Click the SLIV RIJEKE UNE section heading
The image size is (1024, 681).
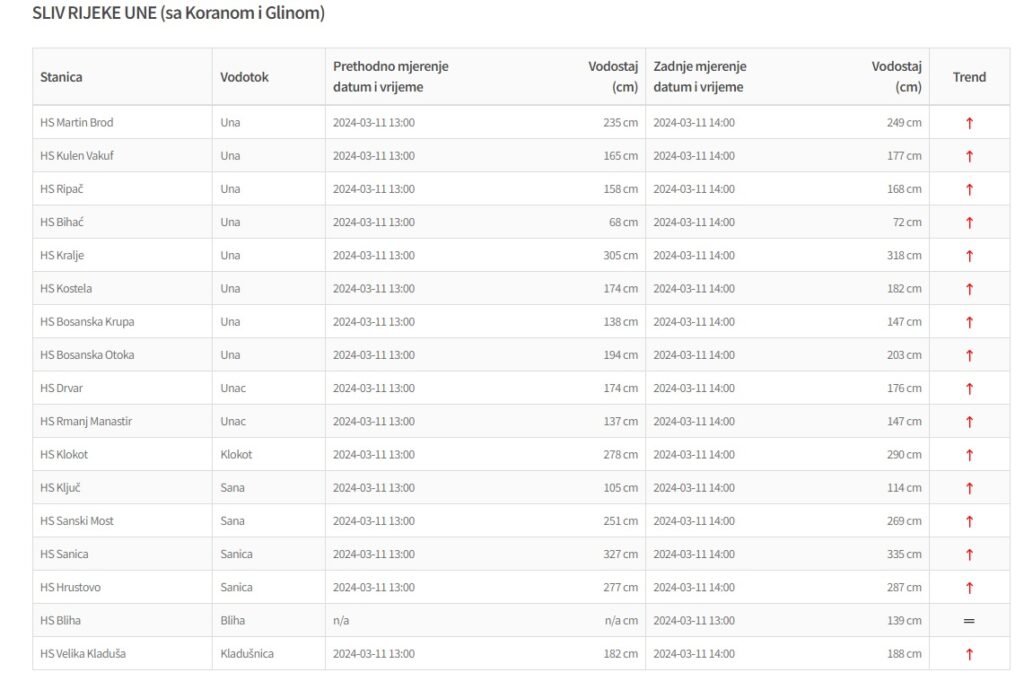click(178, 14)
